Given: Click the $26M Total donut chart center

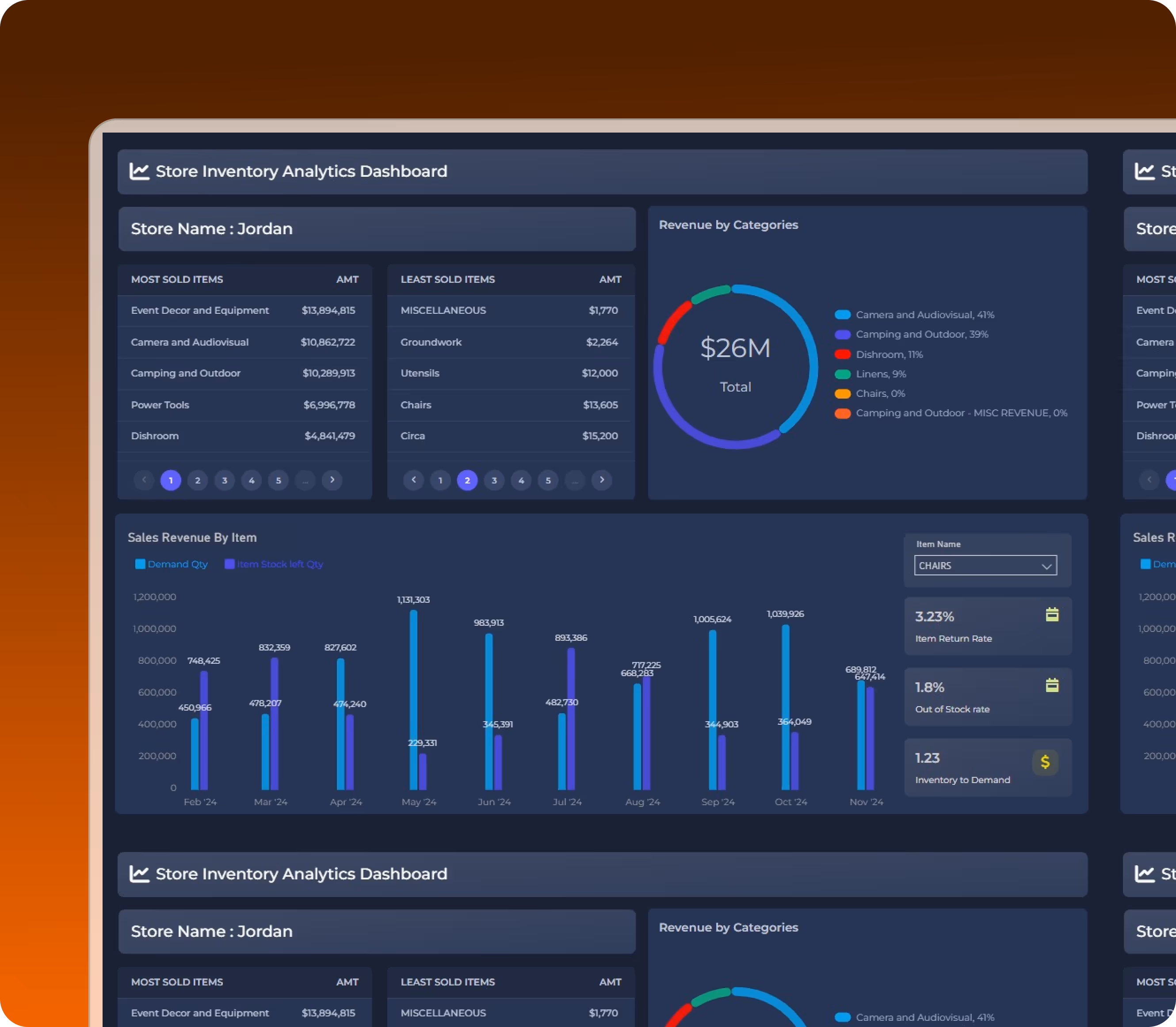Looking at the screenshot, I should [x=735, y=365].
